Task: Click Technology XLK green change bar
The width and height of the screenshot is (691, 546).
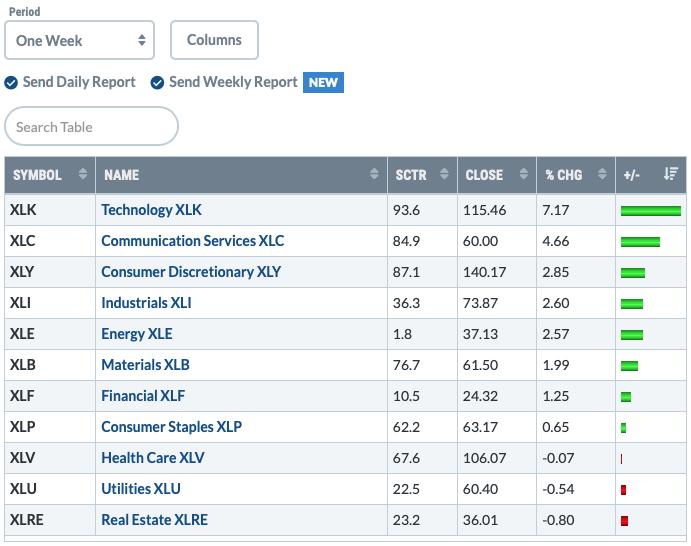Action: 650,211
